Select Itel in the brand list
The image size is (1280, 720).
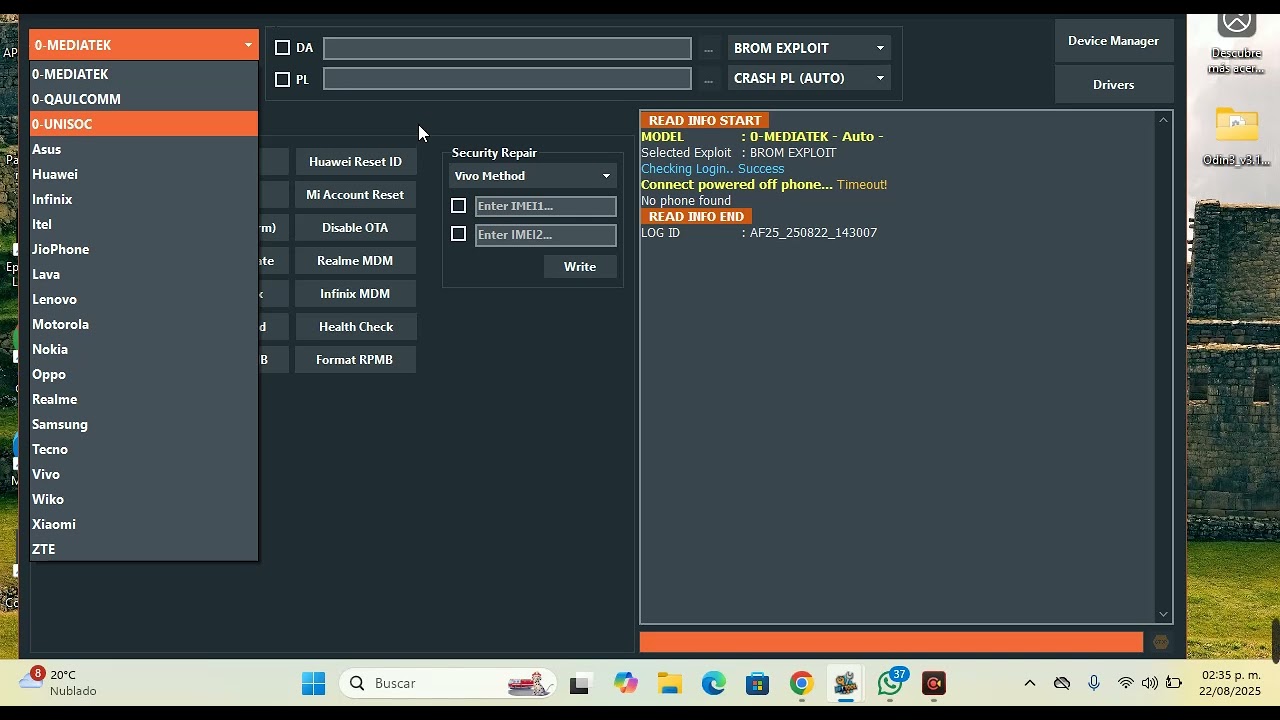[x=144, y=224]
